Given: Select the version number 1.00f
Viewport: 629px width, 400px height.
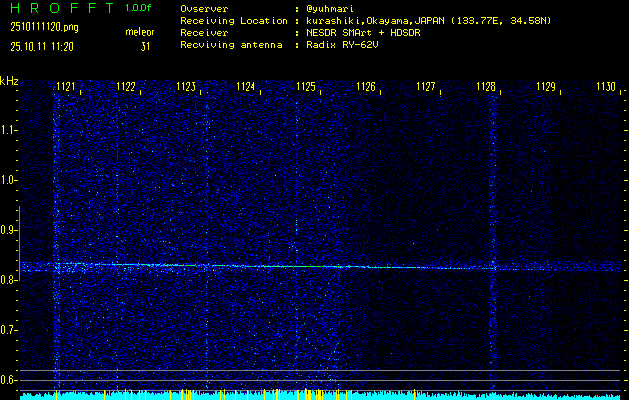Looking at the screenshot, I should coord(138,8).
